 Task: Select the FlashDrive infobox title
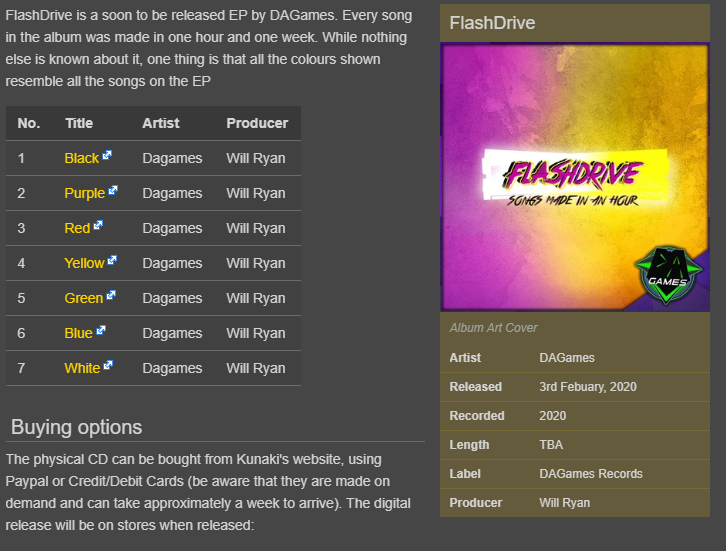[492, 23]
